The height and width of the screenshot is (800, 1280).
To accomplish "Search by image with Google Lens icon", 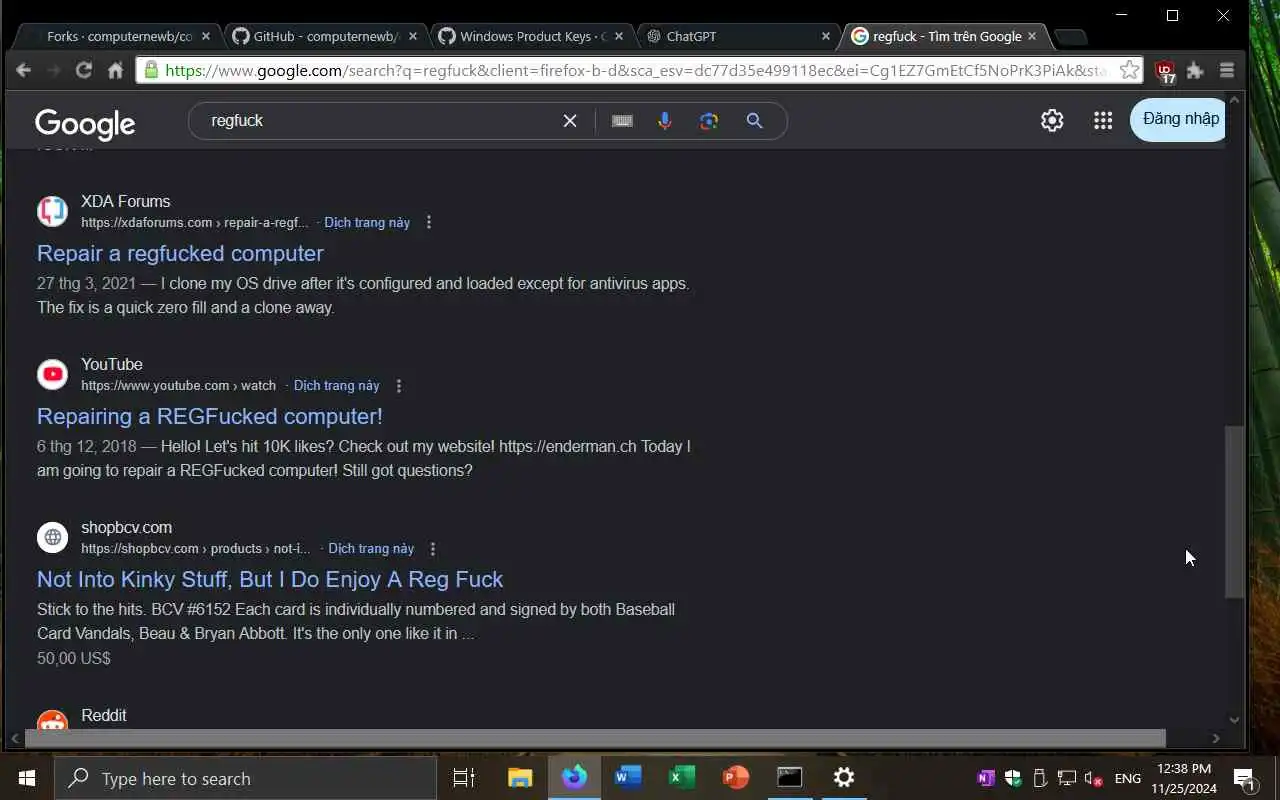I will pyautogui.click(x=709, y=121).
